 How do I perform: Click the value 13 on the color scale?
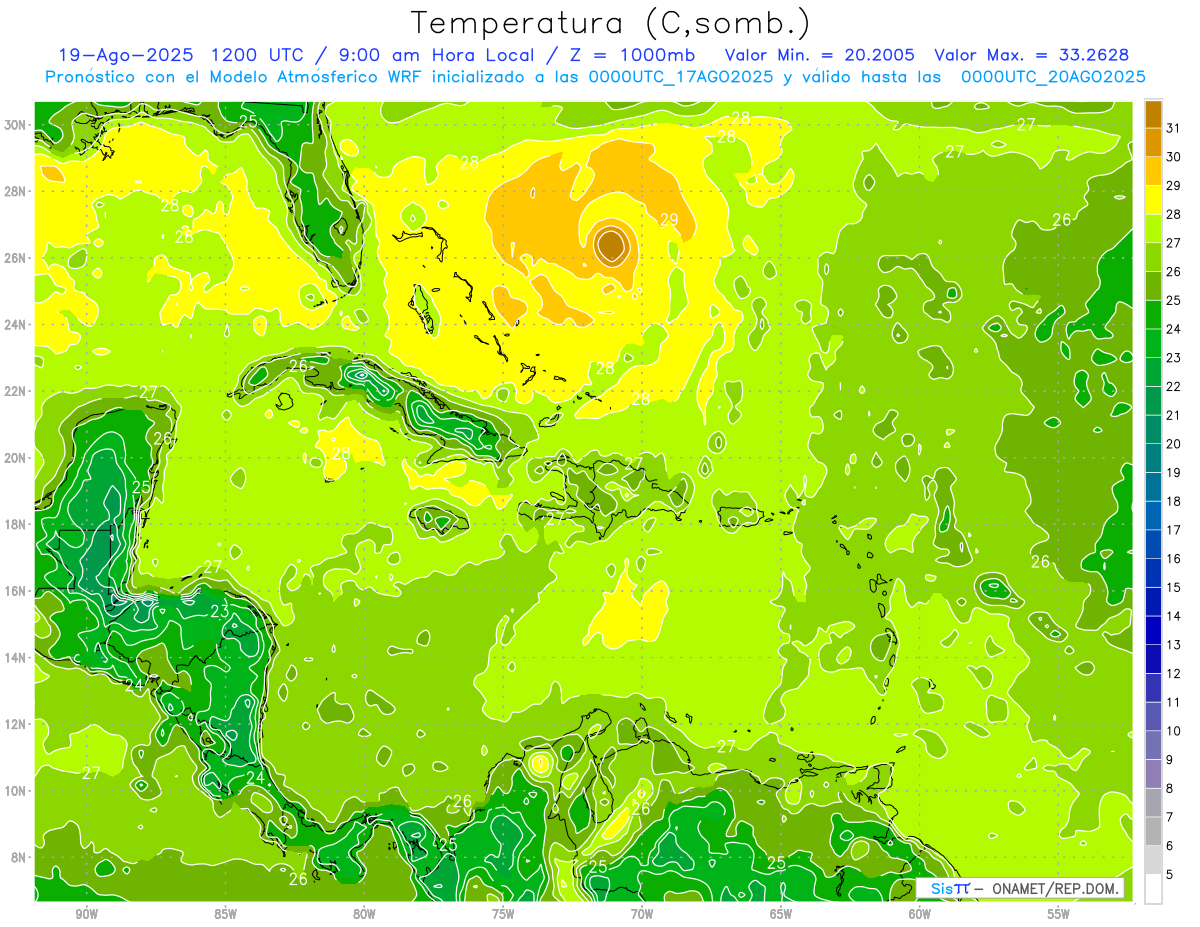coord(1174,645)
